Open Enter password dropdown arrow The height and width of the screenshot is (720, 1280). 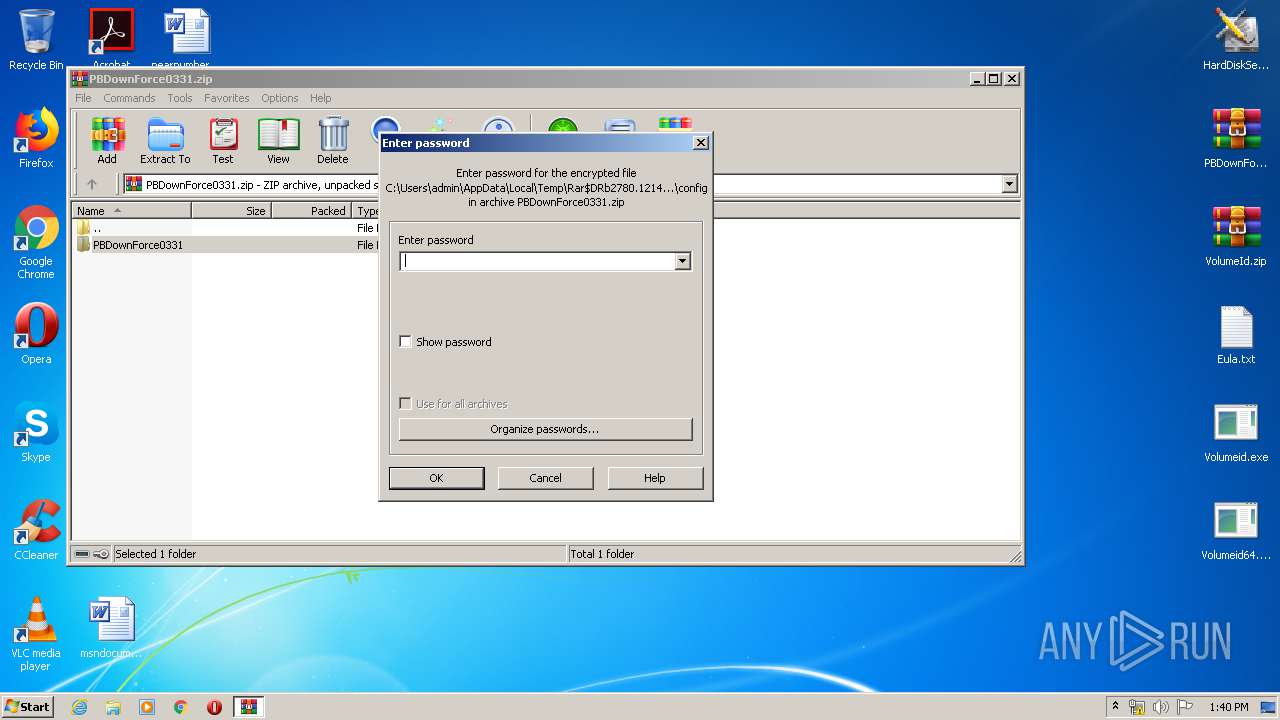[x=682, y=261]
